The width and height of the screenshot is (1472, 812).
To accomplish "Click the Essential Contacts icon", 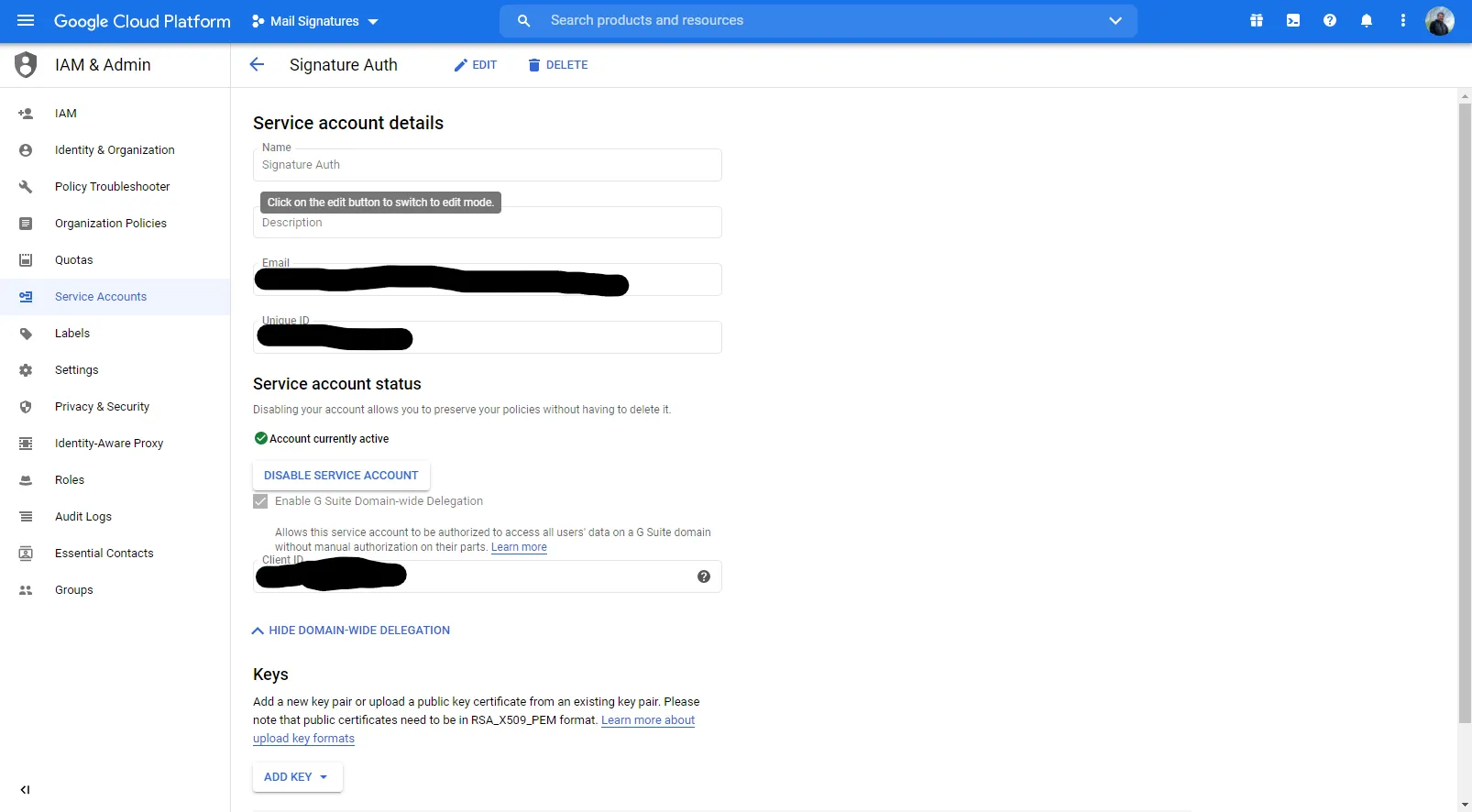I will point(26,554).
